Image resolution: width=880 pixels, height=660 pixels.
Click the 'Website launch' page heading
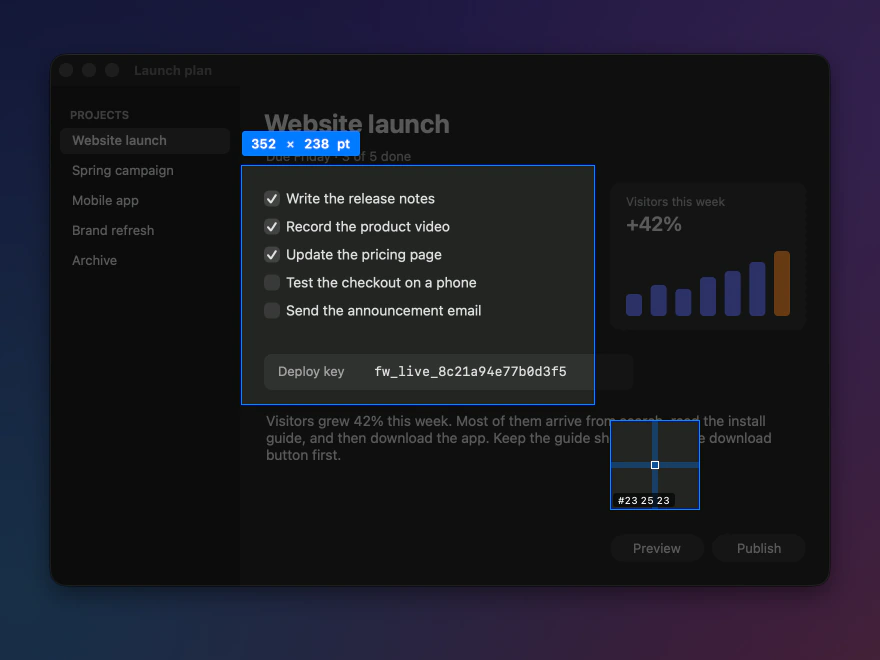(x=357, y=124)
